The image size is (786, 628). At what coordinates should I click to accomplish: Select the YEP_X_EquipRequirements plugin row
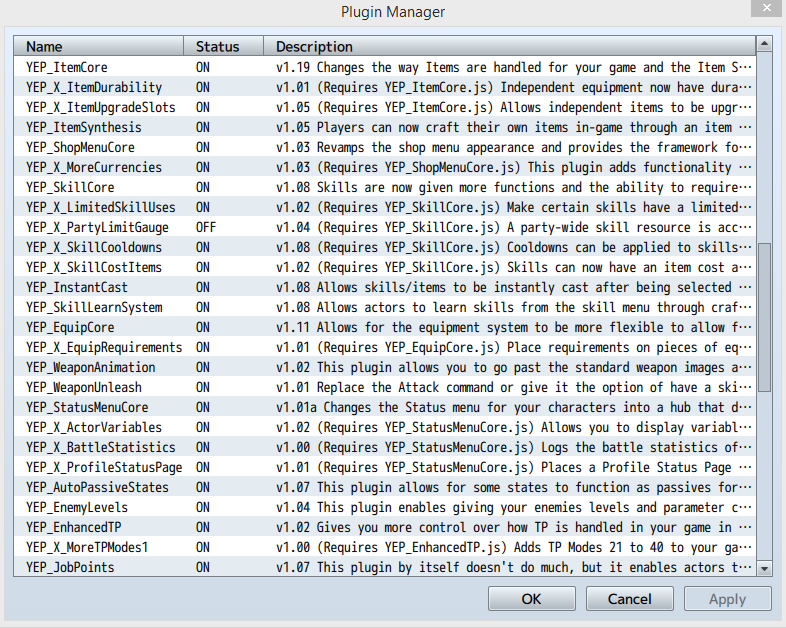(384, 347)
